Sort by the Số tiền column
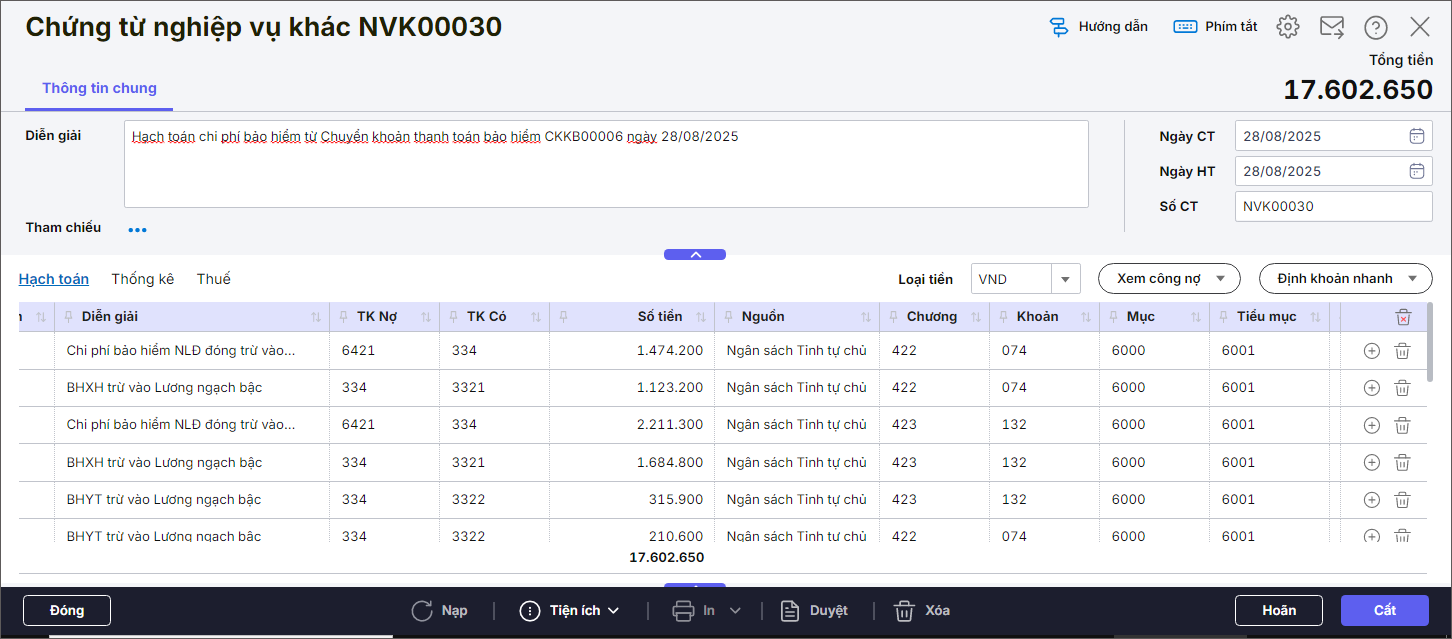 click(701, 317)
